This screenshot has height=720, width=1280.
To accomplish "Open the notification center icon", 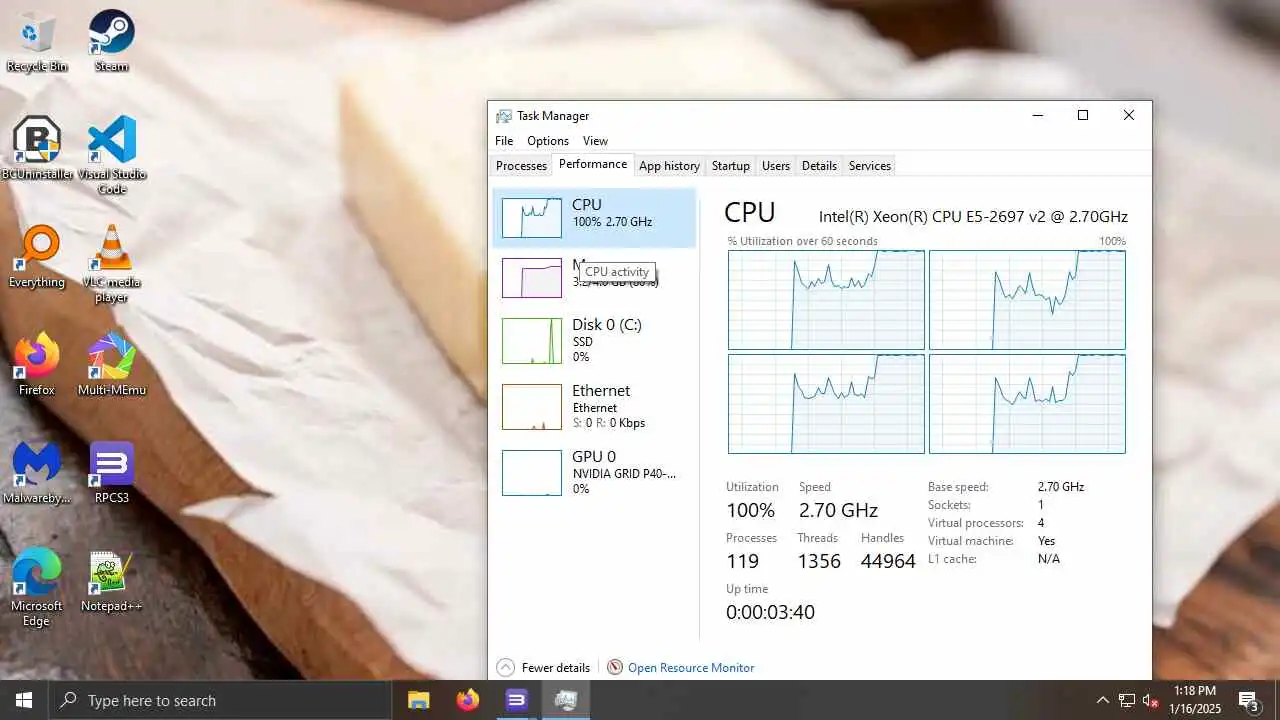I will tap(1249, 700).
